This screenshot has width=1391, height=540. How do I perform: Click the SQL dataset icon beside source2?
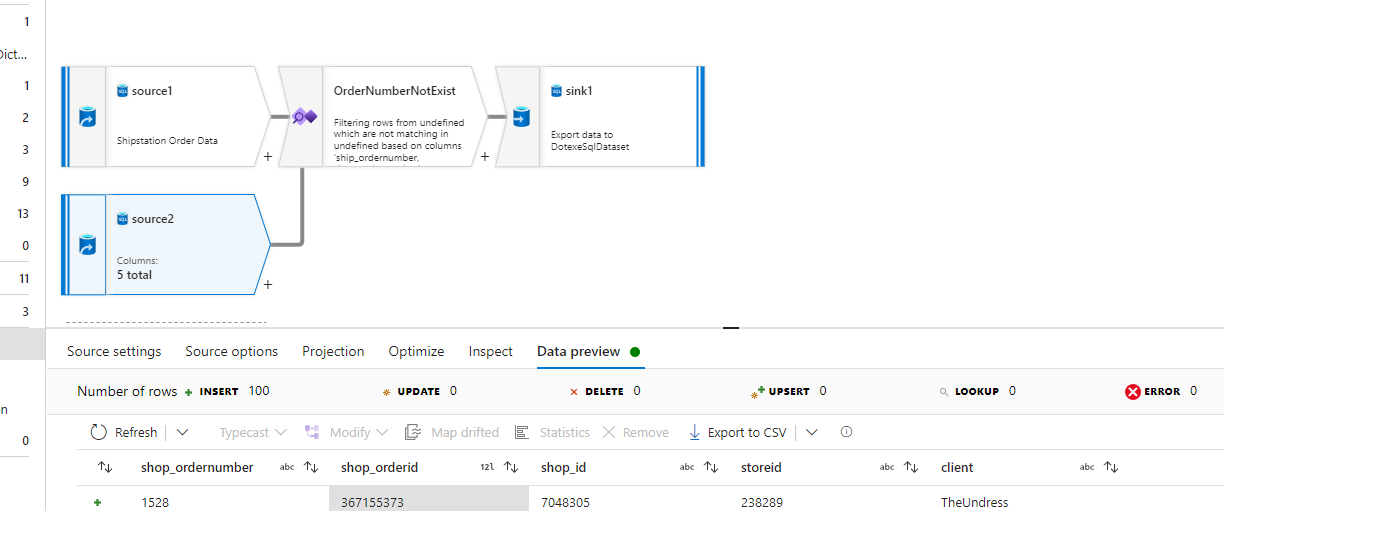123,219
